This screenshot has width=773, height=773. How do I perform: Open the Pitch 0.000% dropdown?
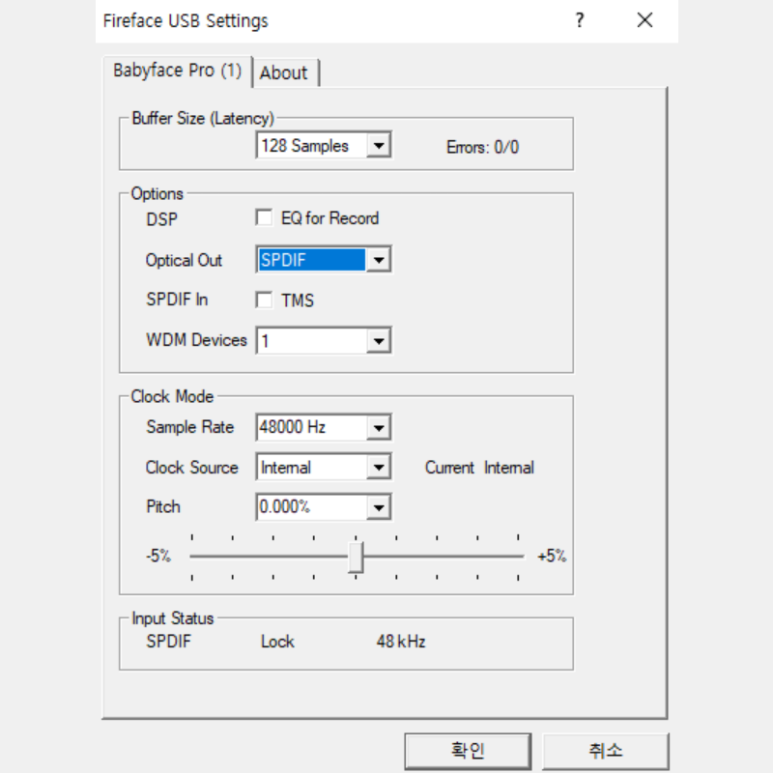323,507
